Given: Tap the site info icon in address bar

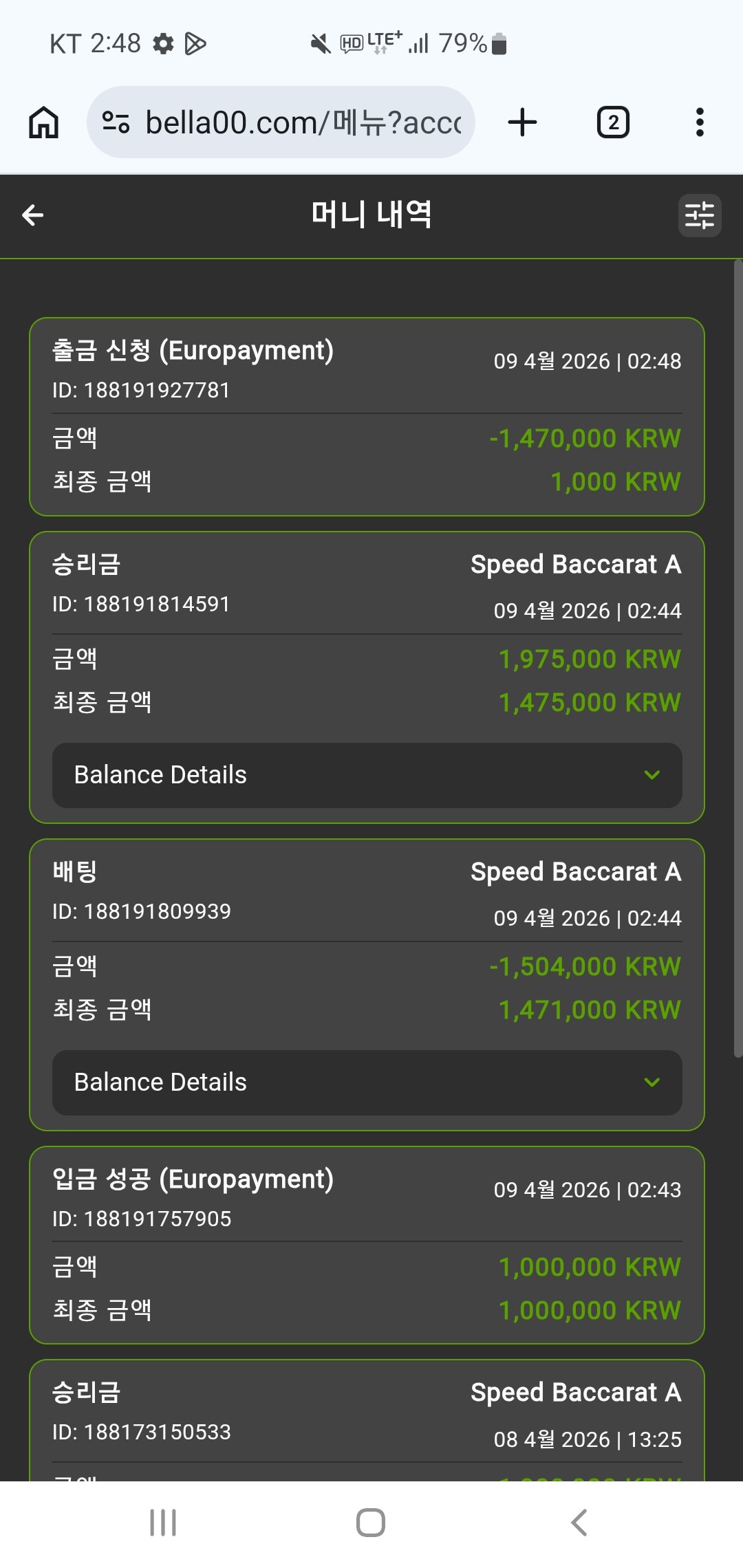Looking at the screenshot, I should 116,122.
